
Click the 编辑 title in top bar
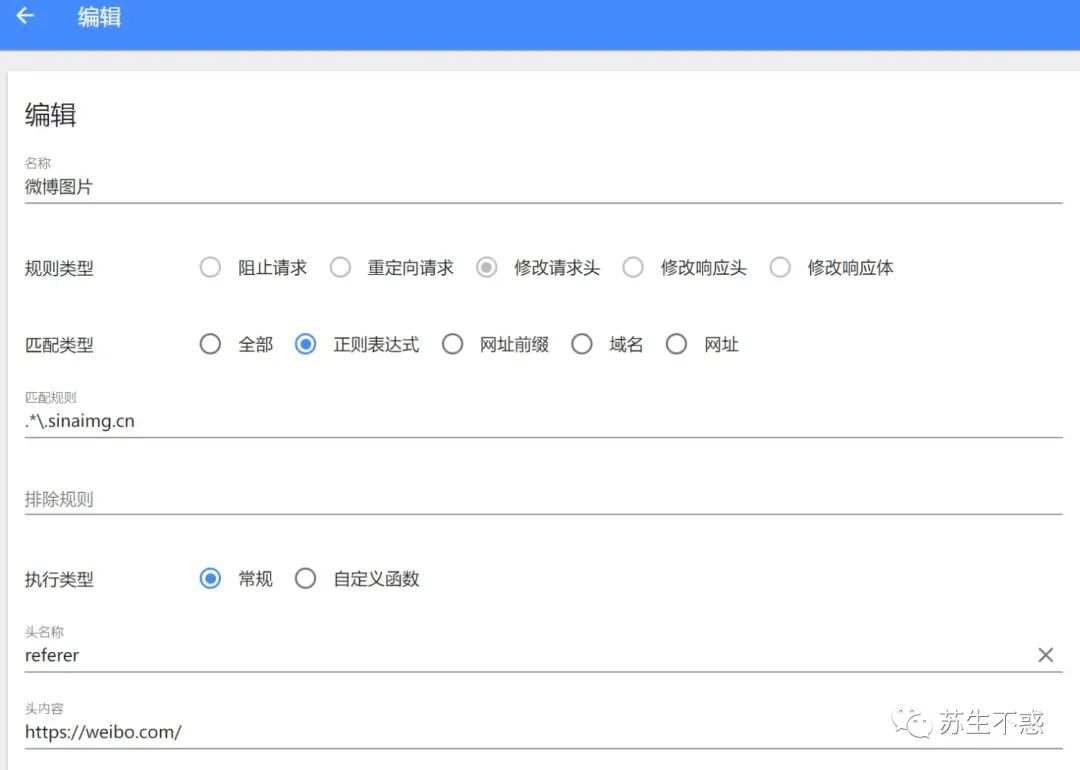coord(100,17)
